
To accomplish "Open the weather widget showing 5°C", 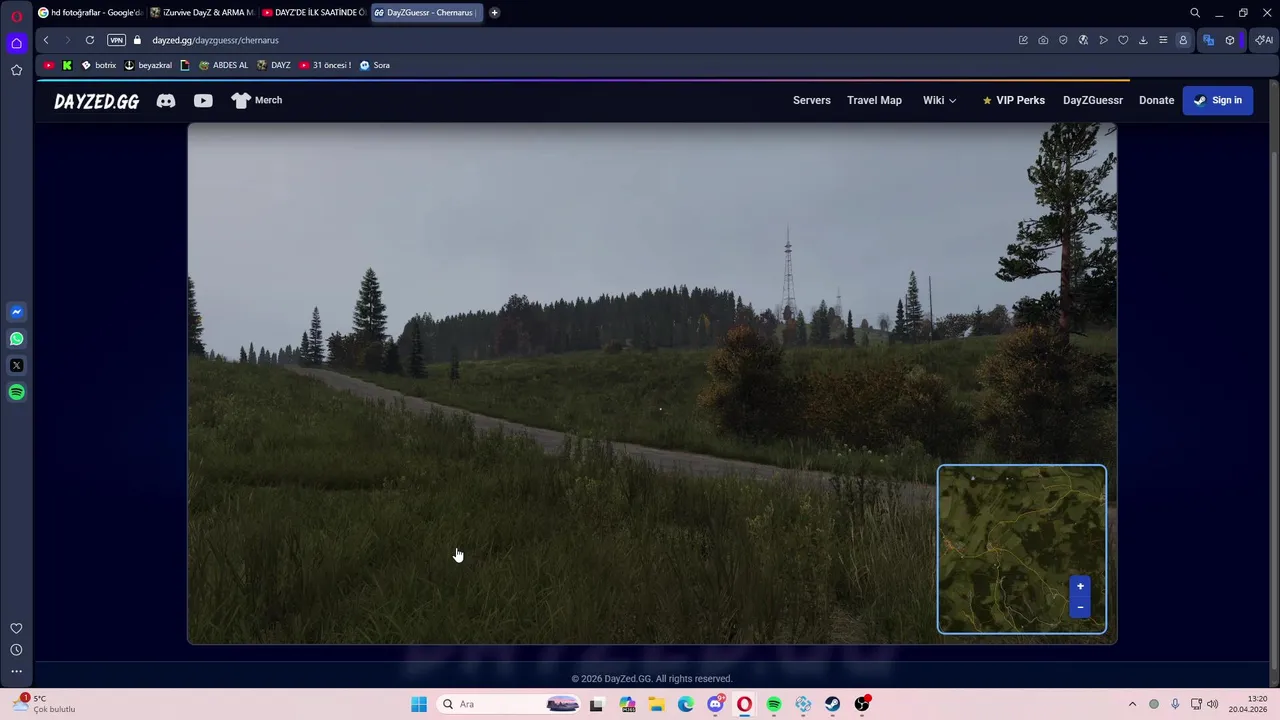I will point(45,704).
